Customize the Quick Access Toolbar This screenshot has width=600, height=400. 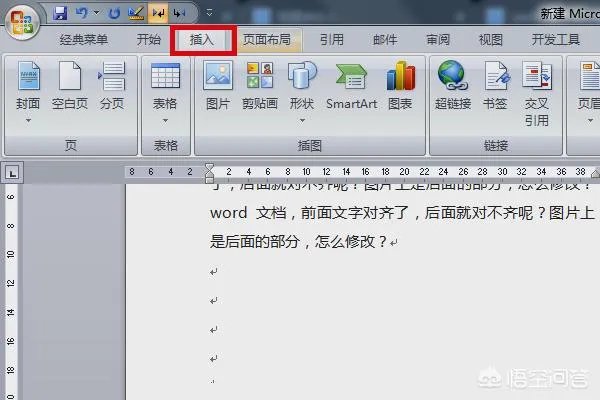point(209,13)
